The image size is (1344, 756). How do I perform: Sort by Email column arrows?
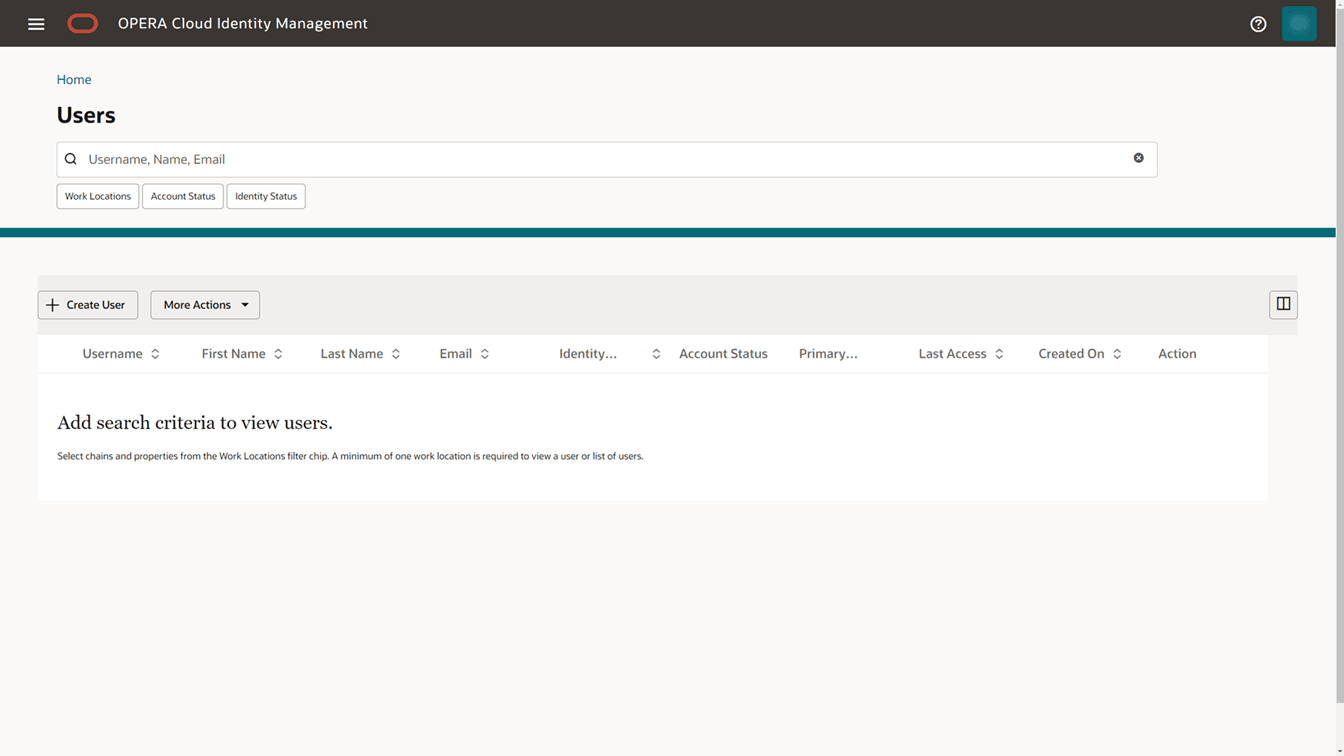(485, 354)
